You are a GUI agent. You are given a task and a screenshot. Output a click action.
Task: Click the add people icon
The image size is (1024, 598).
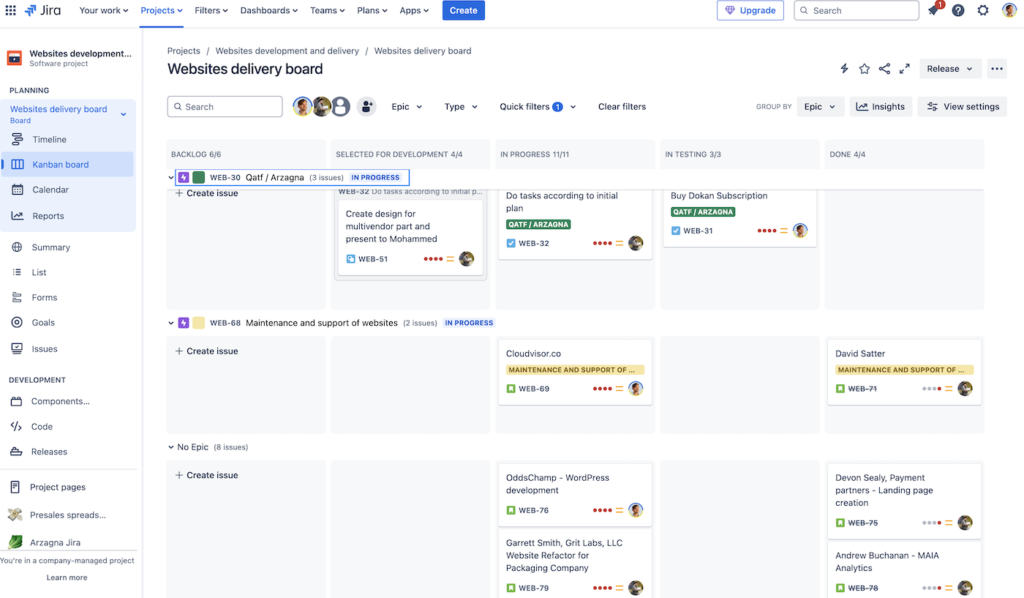[x=367, y=106]
